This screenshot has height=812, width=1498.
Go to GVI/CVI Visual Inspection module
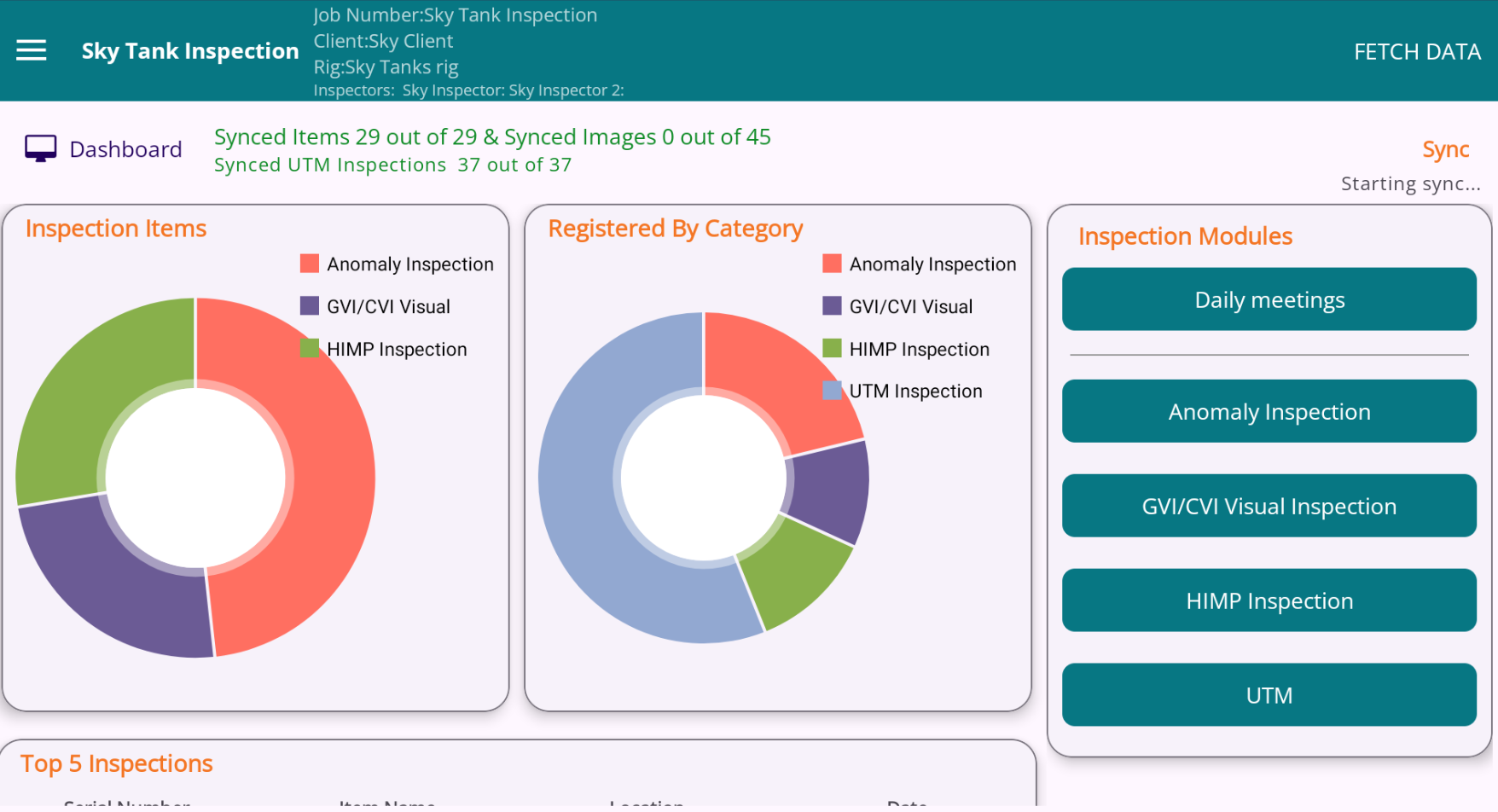pyautogui.click(x=1269, y=507)
